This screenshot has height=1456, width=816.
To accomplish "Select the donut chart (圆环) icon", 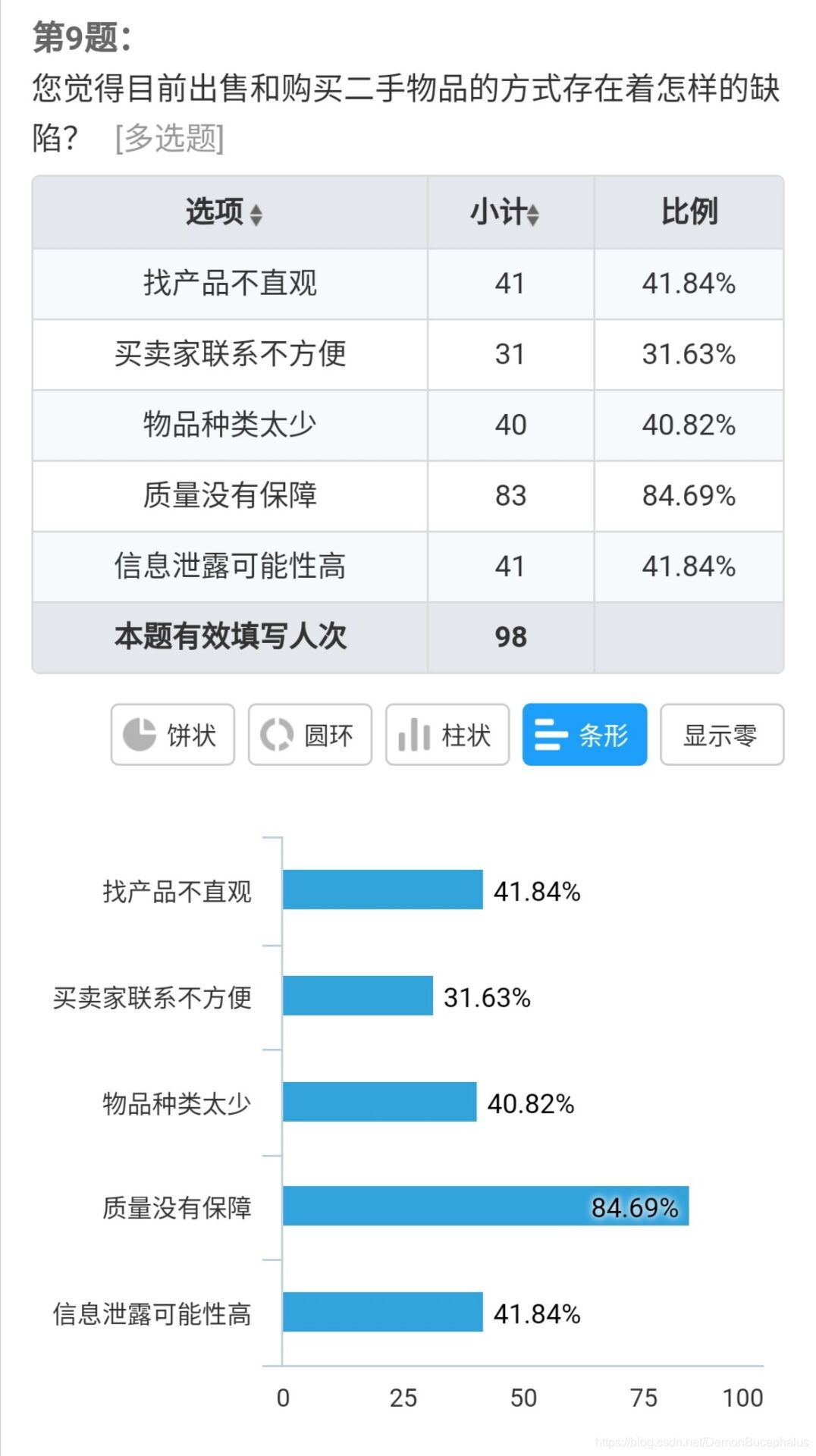I will click(x=309, y=734).
